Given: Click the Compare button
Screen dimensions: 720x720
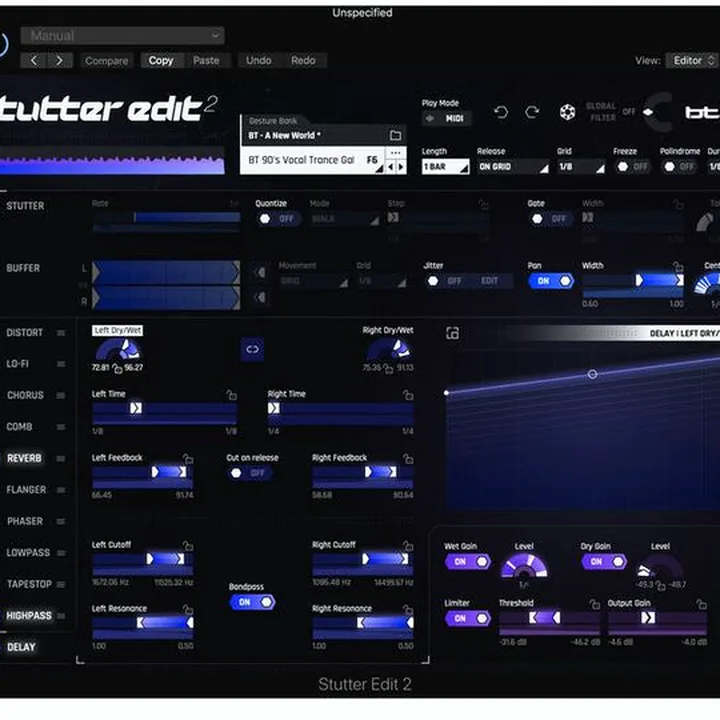Looking at the screenshot, I should tap(107, 60).
